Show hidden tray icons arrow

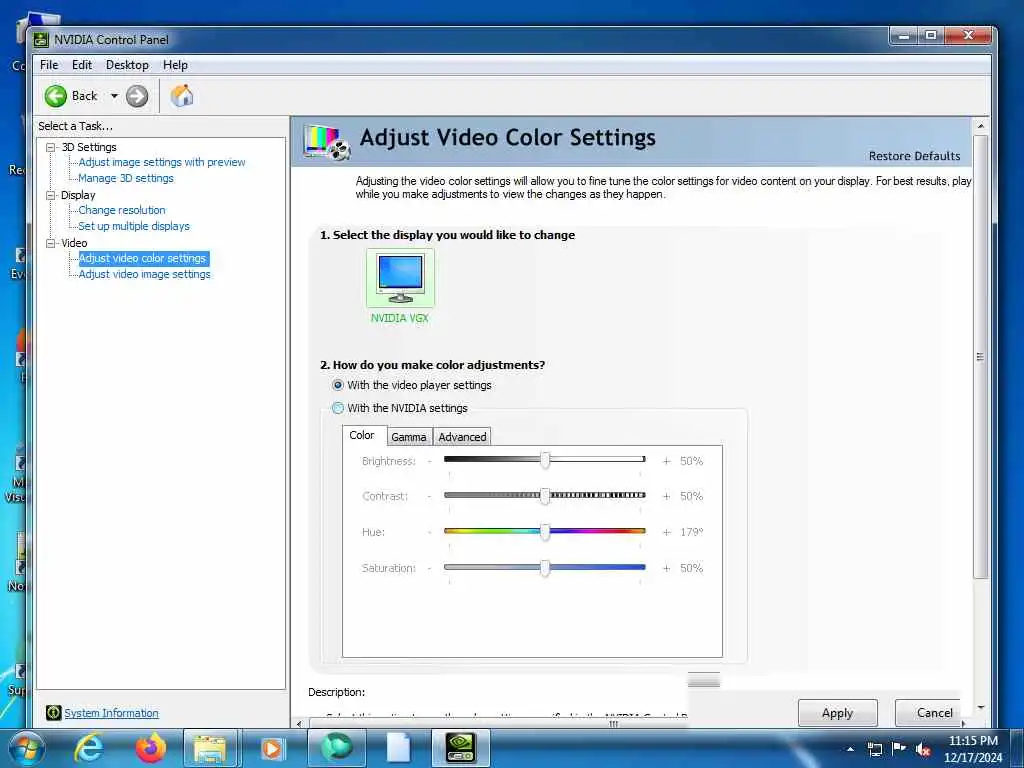(850, 749)
